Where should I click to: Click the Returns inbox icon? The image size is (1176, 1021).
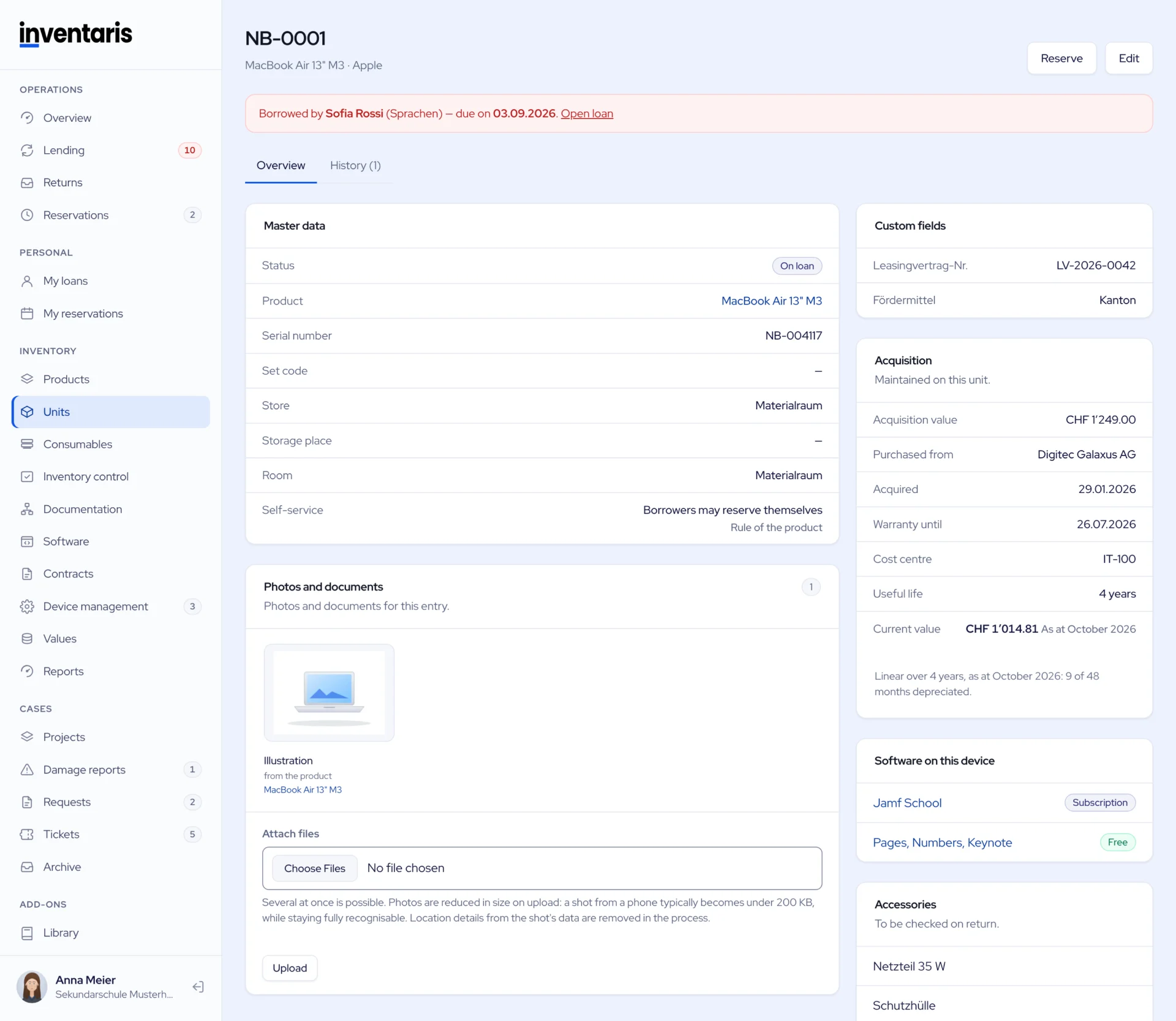(x=27, y=183)
